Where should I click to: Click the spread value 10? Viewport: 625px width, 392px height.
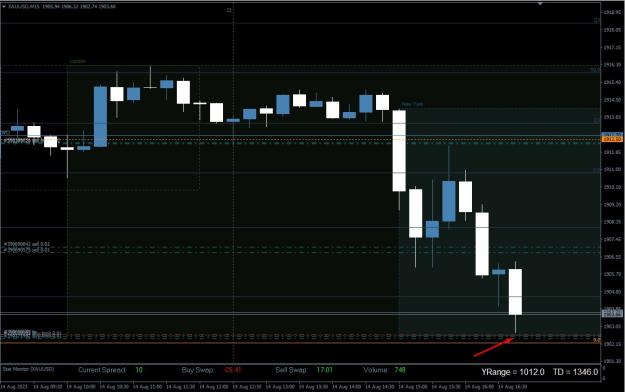coord(139,370)
